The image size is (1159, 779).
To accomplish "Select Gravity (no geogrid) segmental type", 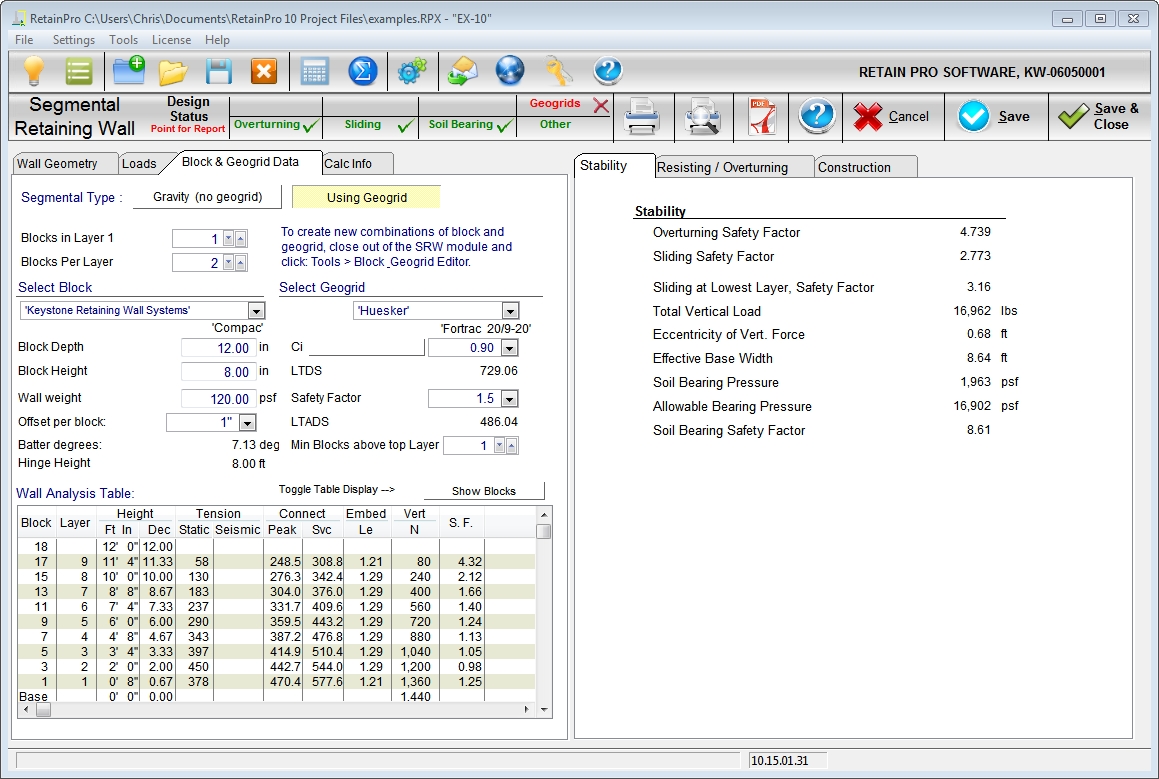I will pyautogui.click(x=206, y=198).
